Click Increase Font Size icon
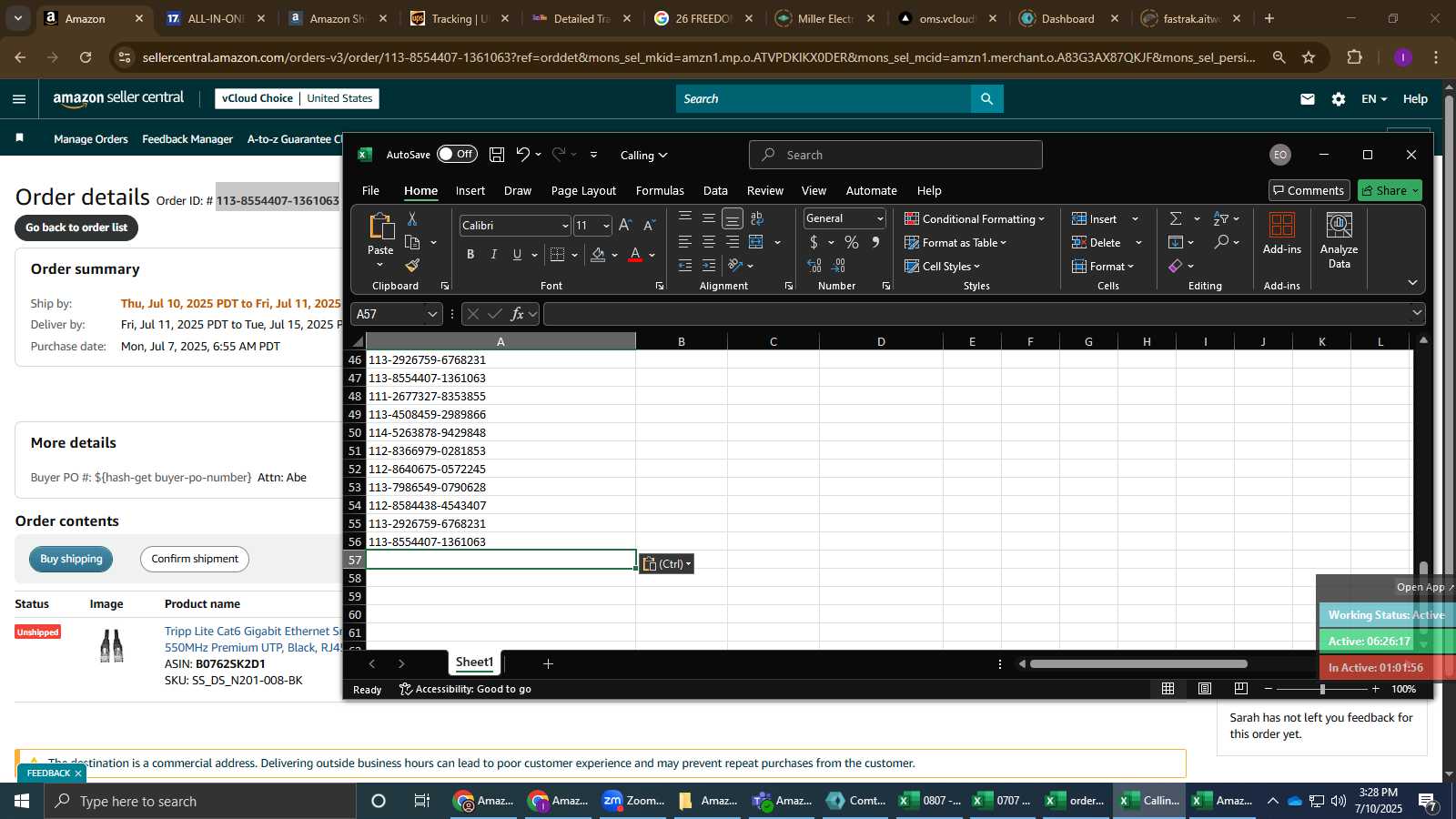Image resolution: width=1456 pixels, height=819 pixels. (x=625, y=225)
